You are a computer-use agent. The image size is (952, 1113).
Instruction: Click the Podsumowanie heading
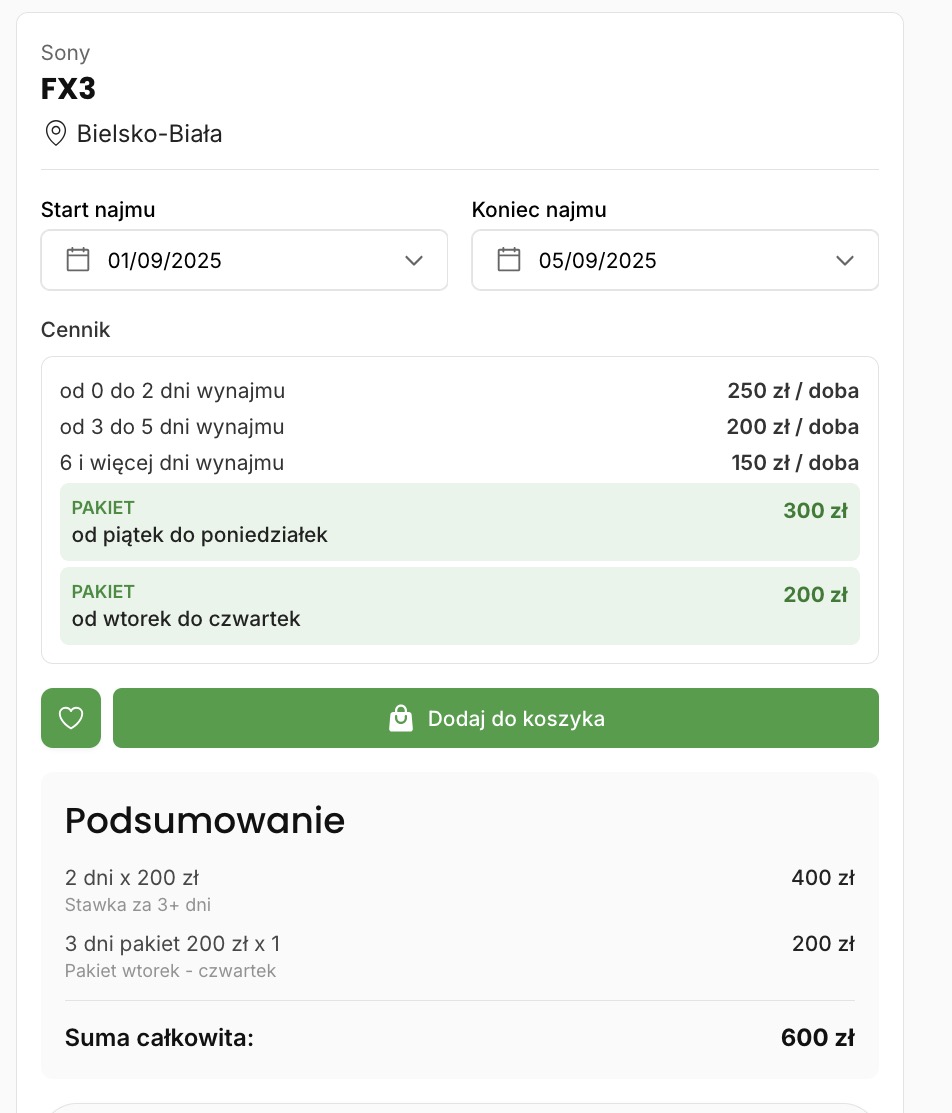click(205, 820)
